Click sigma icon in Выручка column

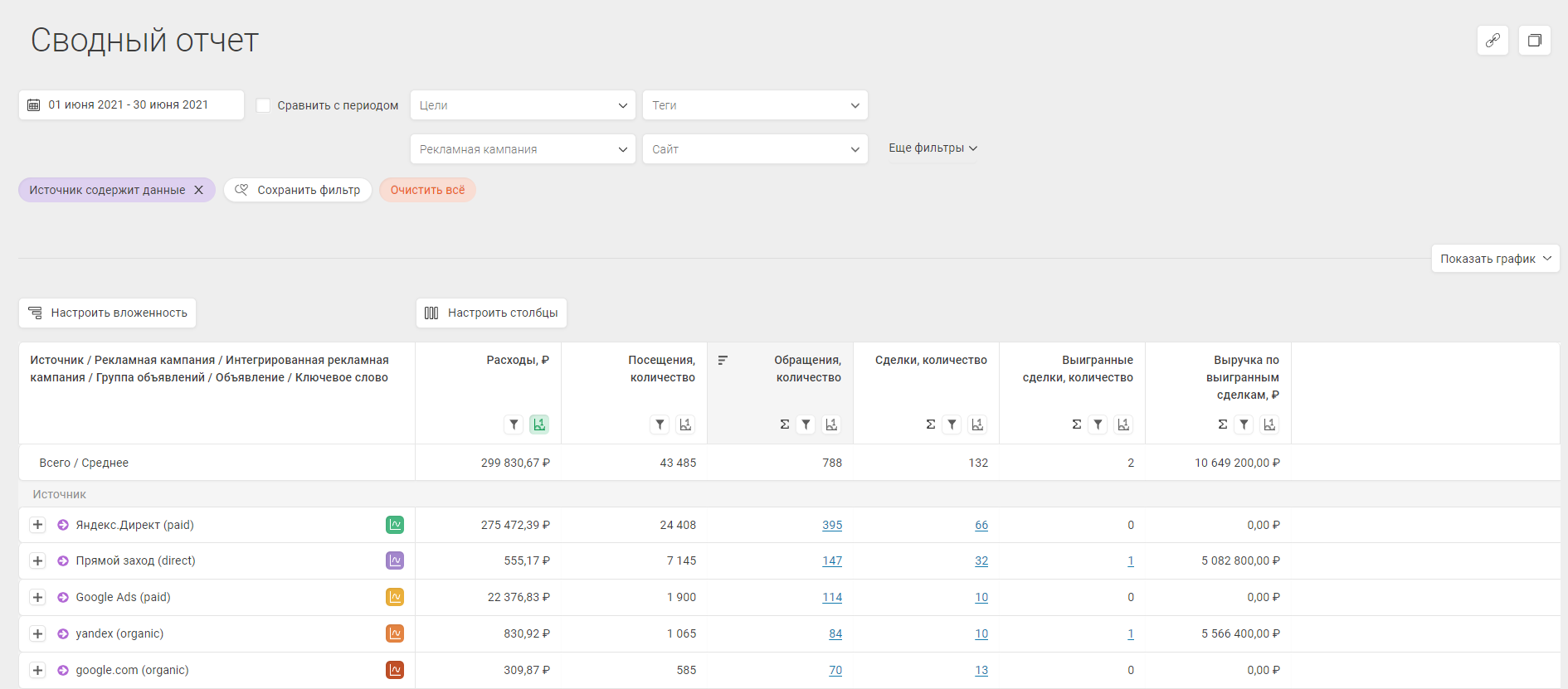1222,425
